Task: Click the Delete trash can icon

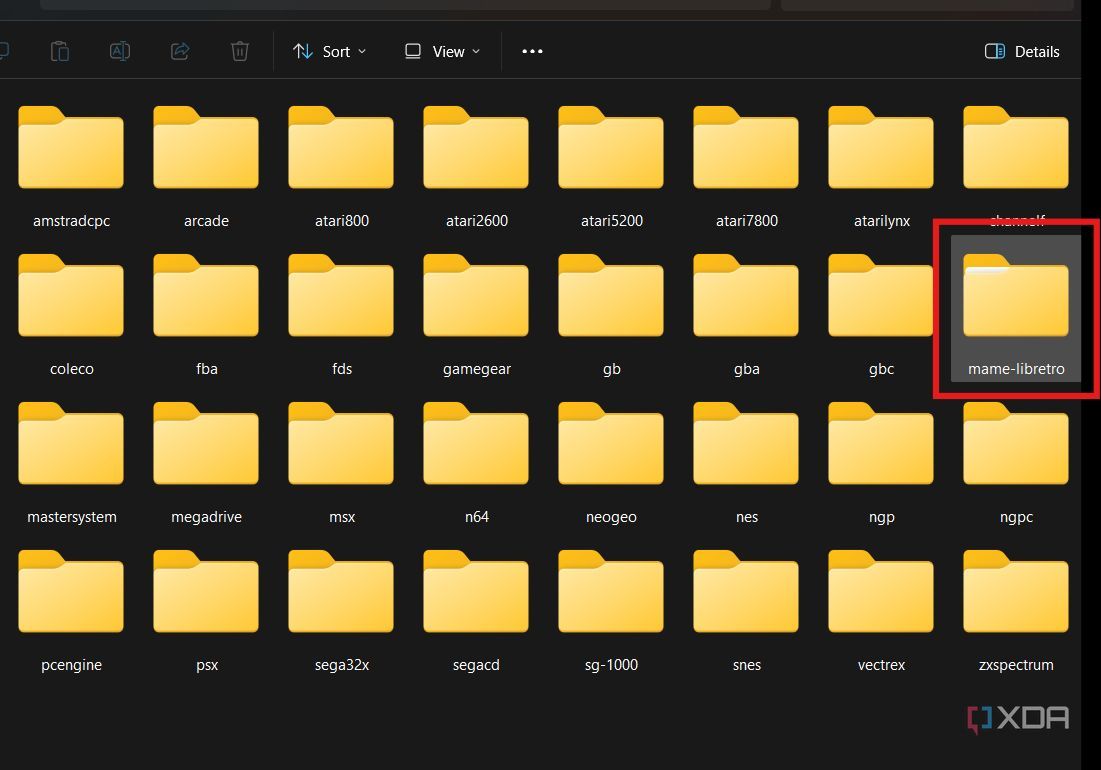Action: click(x=240, y=51)
